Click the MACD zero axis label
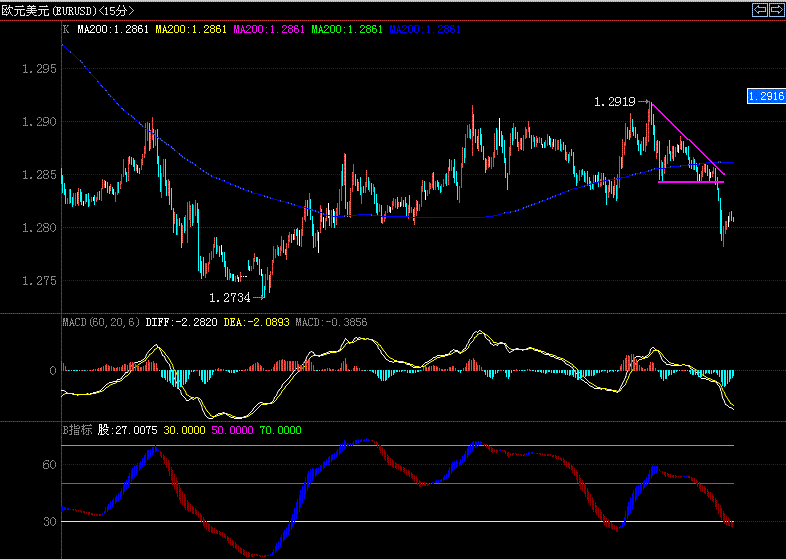786x559 pixels. (53, 371)
